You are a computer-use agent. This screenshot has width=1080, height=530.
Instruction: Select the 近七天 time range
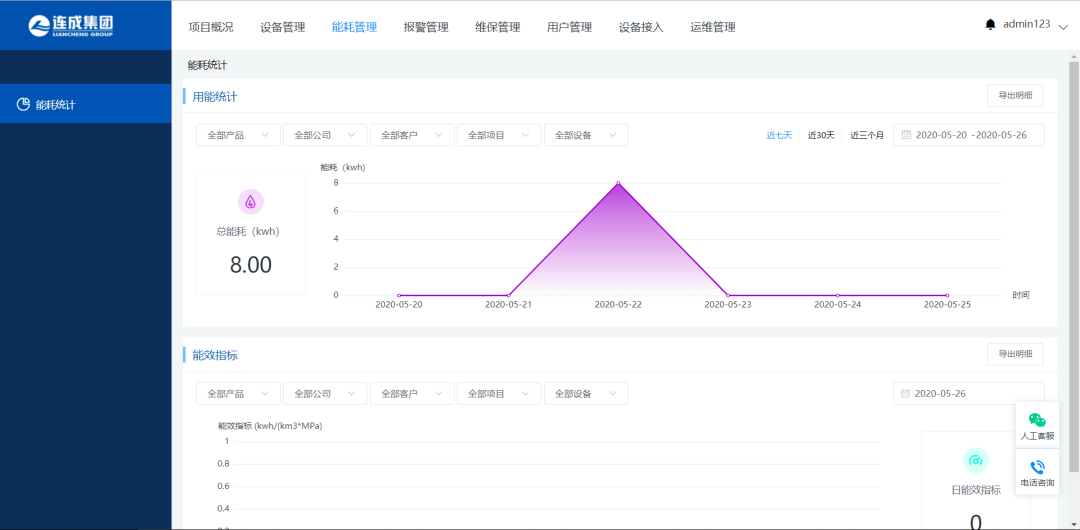point(779,135)
